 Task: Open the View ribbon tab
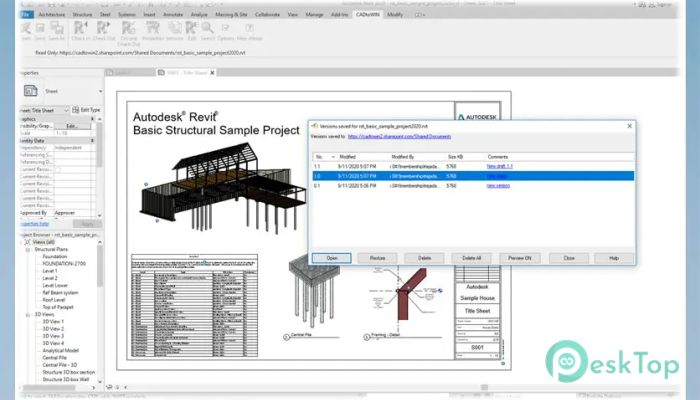(292, 14)
